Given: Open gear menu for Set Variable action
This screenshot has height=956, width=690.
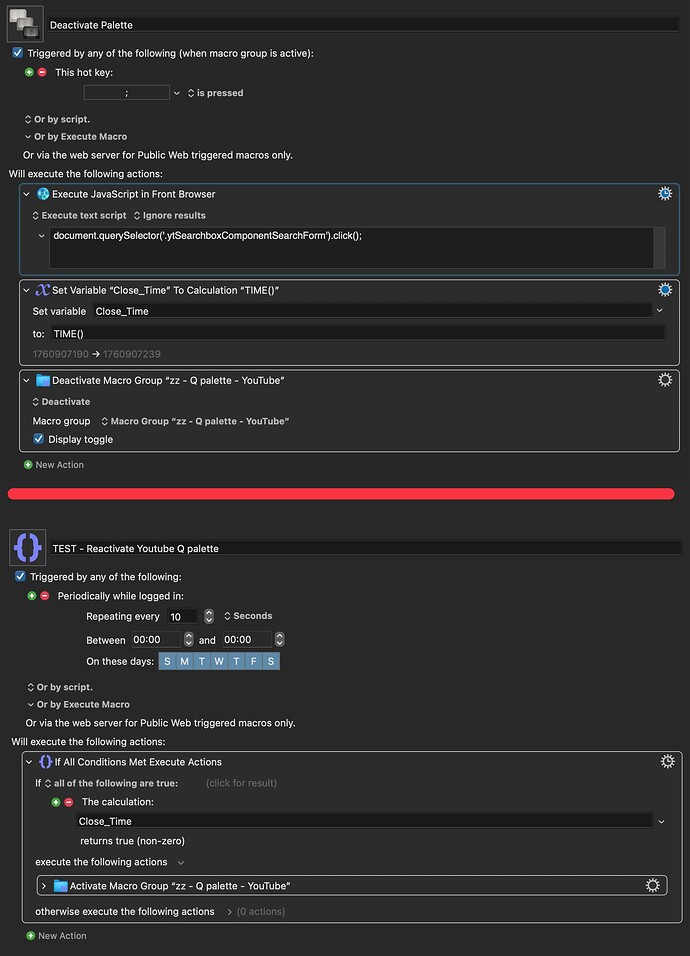Looking at the screenshot, I should click(x=665, y=290).
